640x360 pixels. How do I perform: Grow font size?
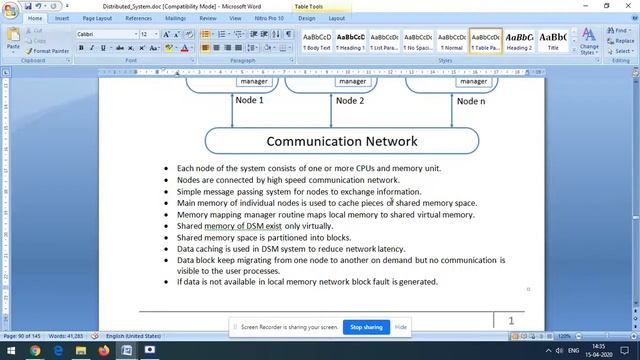pyautogui.click(x=166, y=35)
